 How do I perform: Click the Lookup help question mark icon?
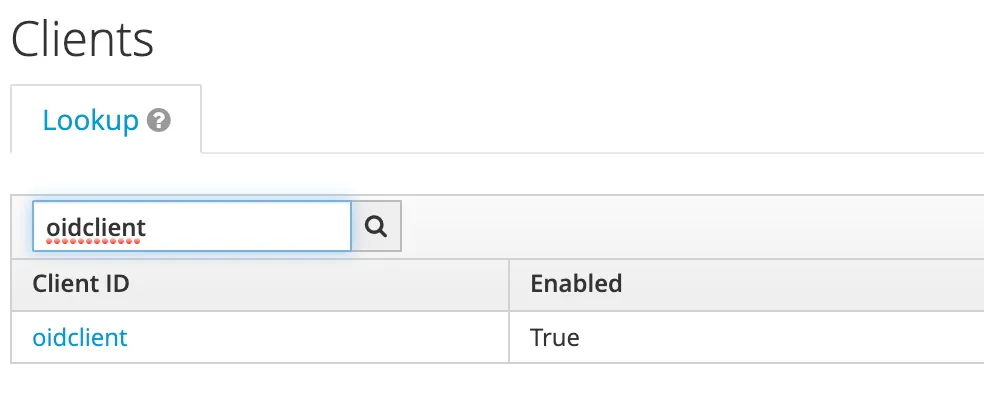coord(158,121)
